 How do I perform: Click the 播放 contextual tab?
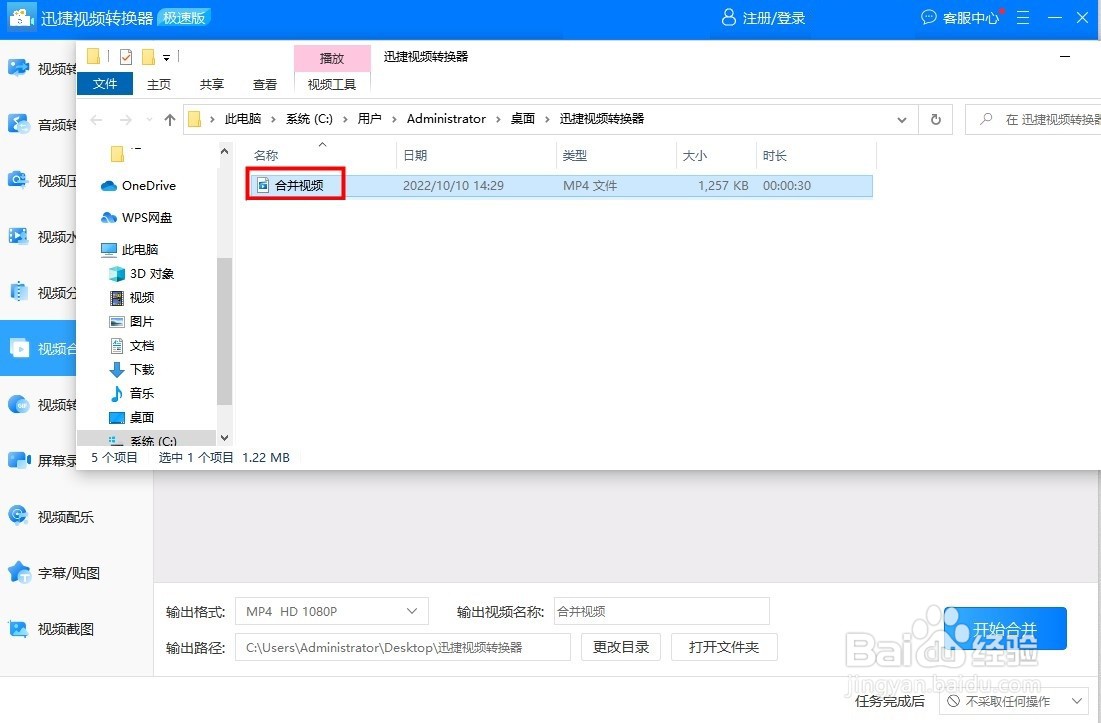pos(332,58)
